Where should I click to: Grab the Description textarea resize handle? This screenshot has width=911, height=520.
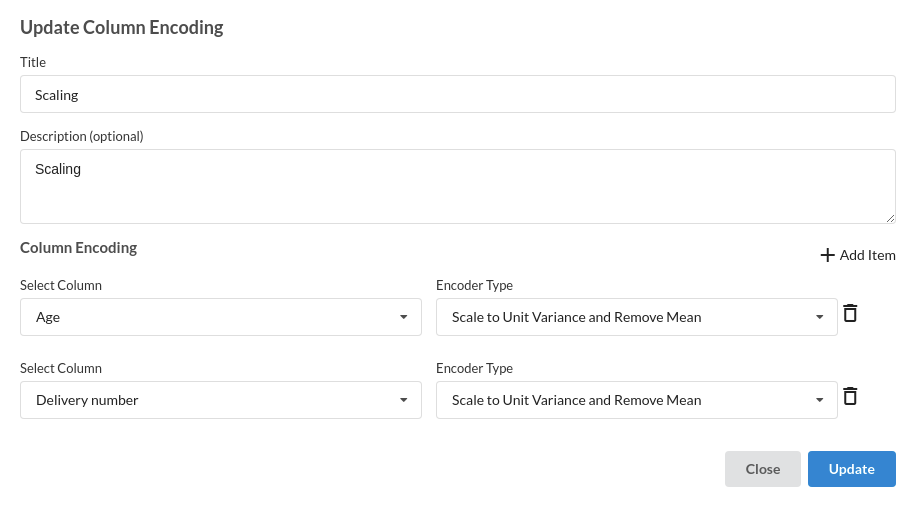(890, 218)
